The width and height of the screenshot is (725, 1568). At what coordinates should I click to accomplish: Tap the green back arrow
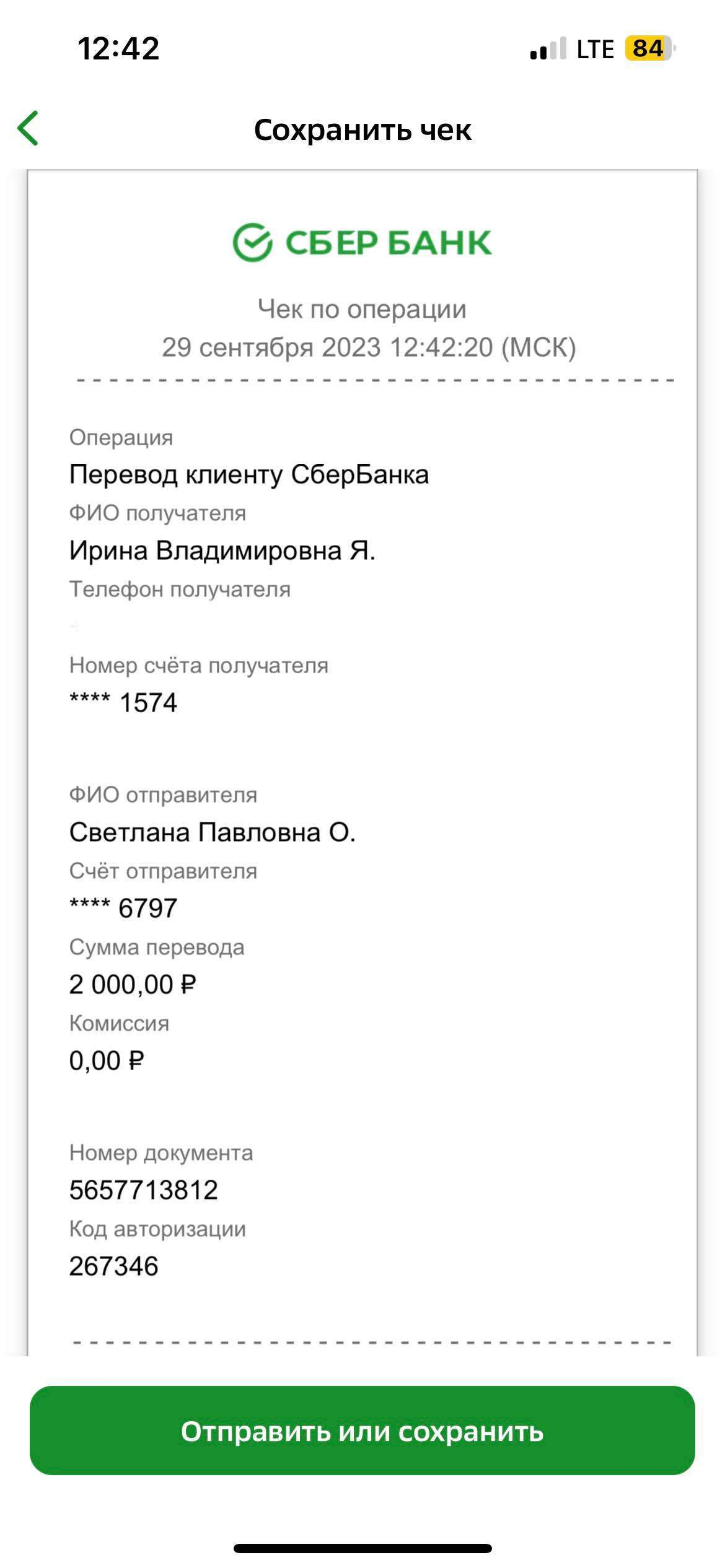coord(29,128)
